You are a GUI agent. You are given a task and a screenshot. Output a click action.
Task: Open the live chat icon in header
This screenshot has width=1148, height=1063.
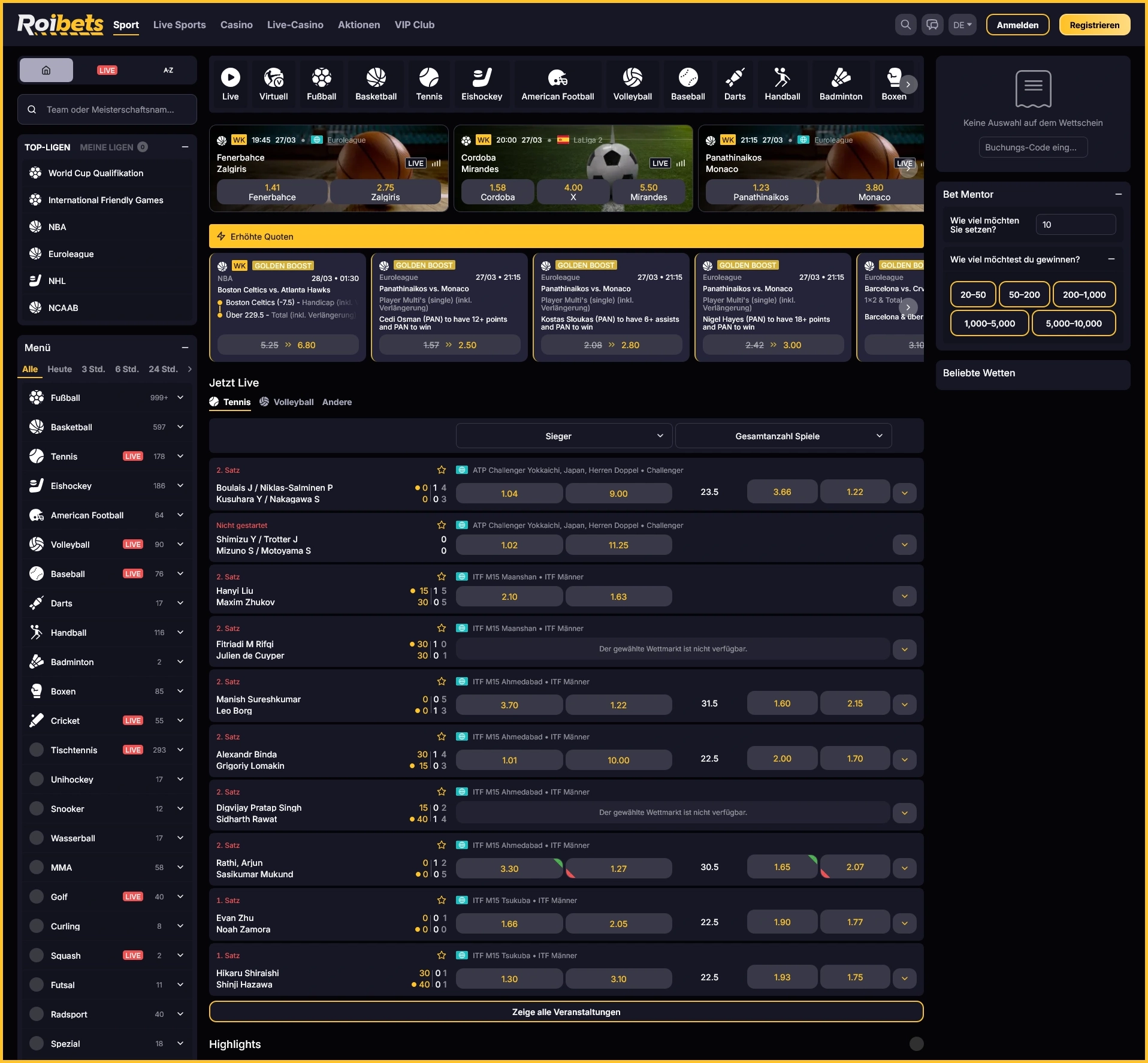click(x=932, y=25)
